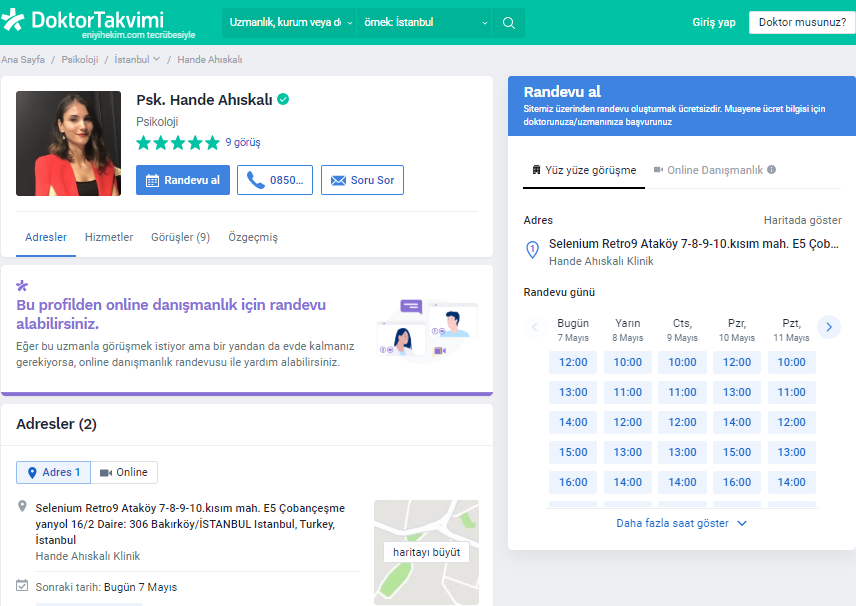Switch to the Adresler tab
The width and height of the screenshot is (856, 606).
tap(46, 237)
